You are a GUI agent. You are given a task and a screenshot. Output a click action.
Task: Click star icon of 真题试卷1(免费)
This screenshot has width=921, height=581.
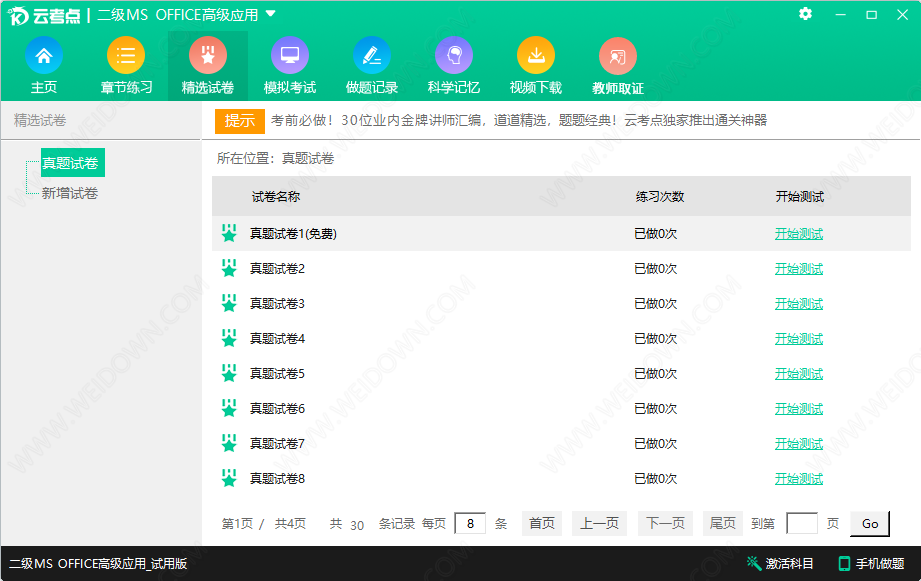pyautogui.click(x=229, y=233)
